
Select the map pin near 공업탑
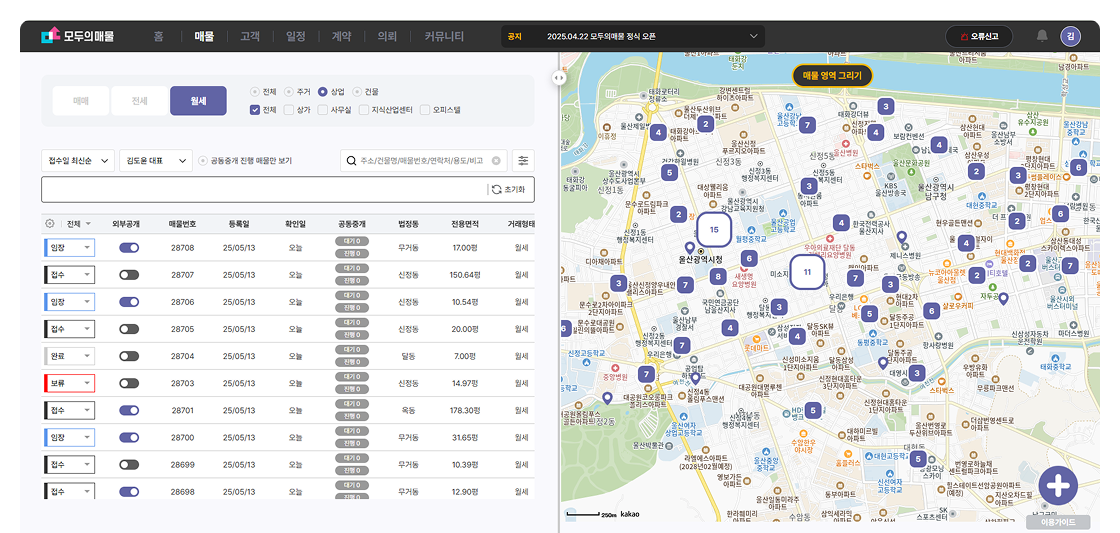(x=695, y=378)
